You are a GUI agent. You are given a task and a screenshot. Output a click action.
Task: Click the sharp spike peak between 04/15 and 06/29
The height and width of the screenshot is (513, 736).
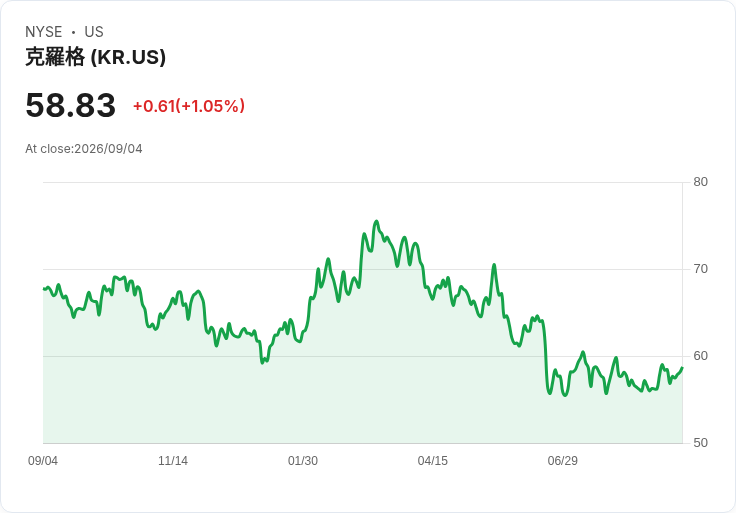click(x=494, y=265)
